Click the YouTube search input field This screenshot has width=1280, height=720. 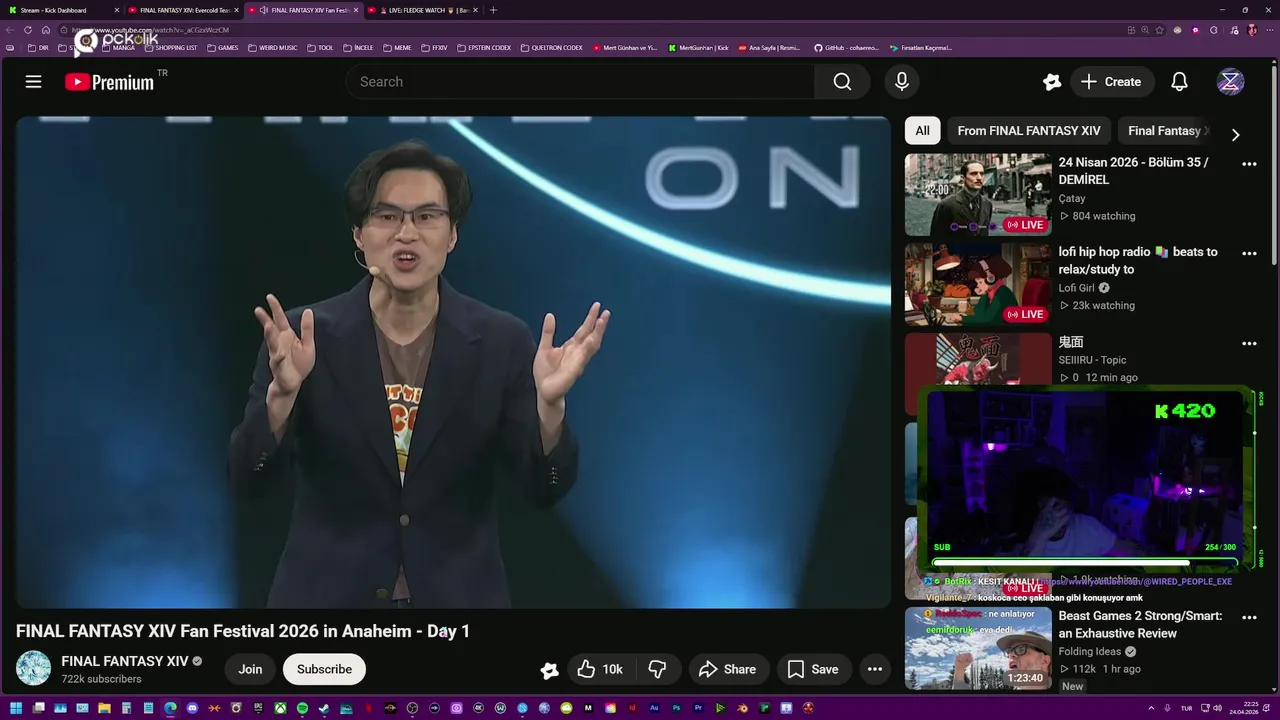pyautogui.click(x=580, y=82)
